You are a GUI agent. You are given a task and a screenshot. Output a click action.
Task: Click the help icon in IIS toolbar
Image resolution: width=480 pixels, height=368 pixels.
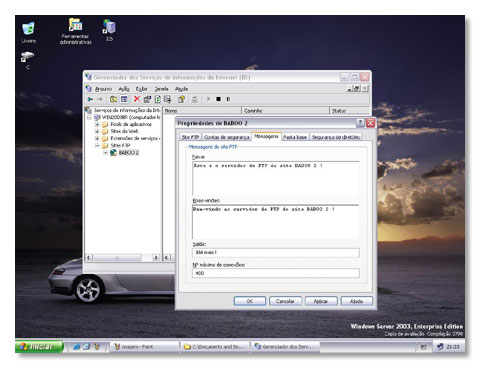pyautogui.click(x=181, y=99)
